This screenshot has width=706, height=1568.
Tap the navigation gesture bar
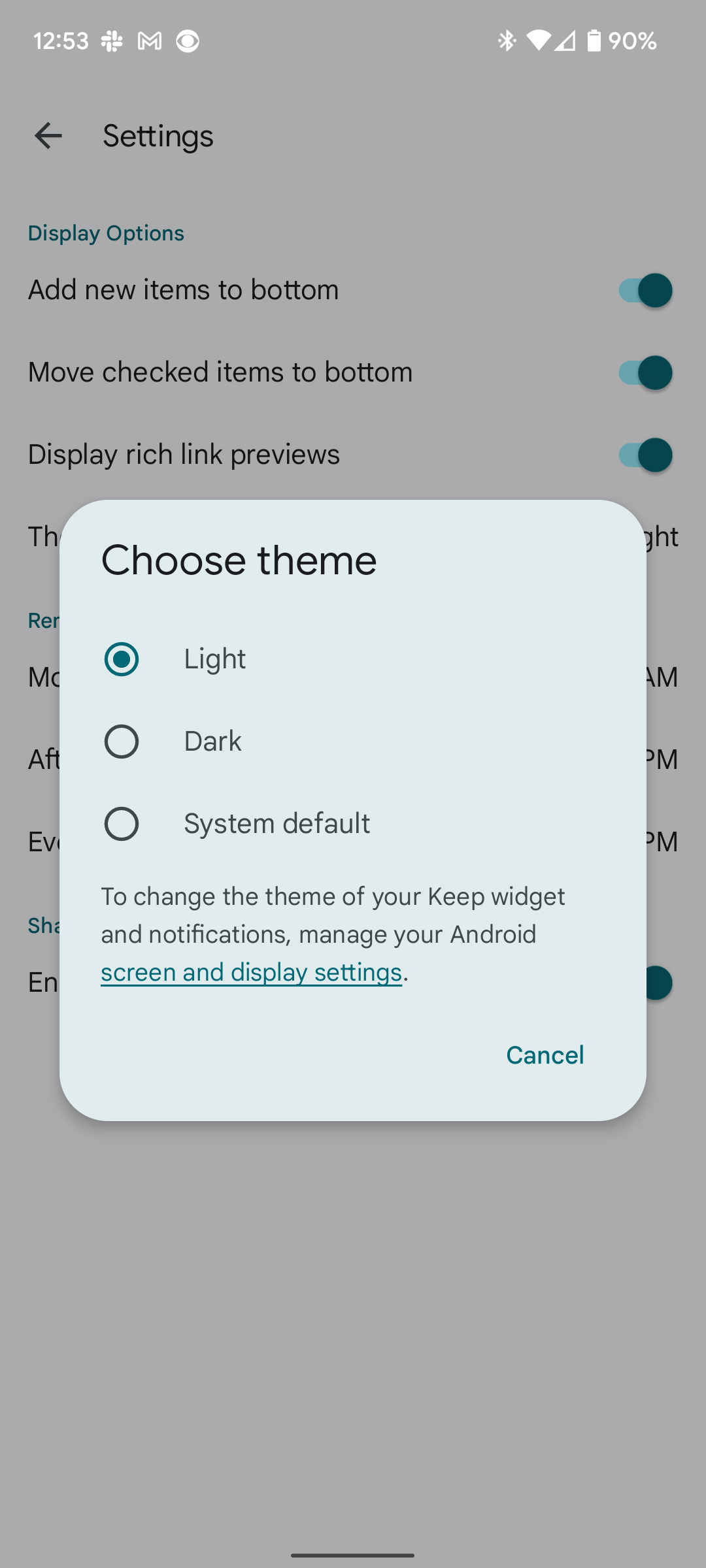point(353,1554)
